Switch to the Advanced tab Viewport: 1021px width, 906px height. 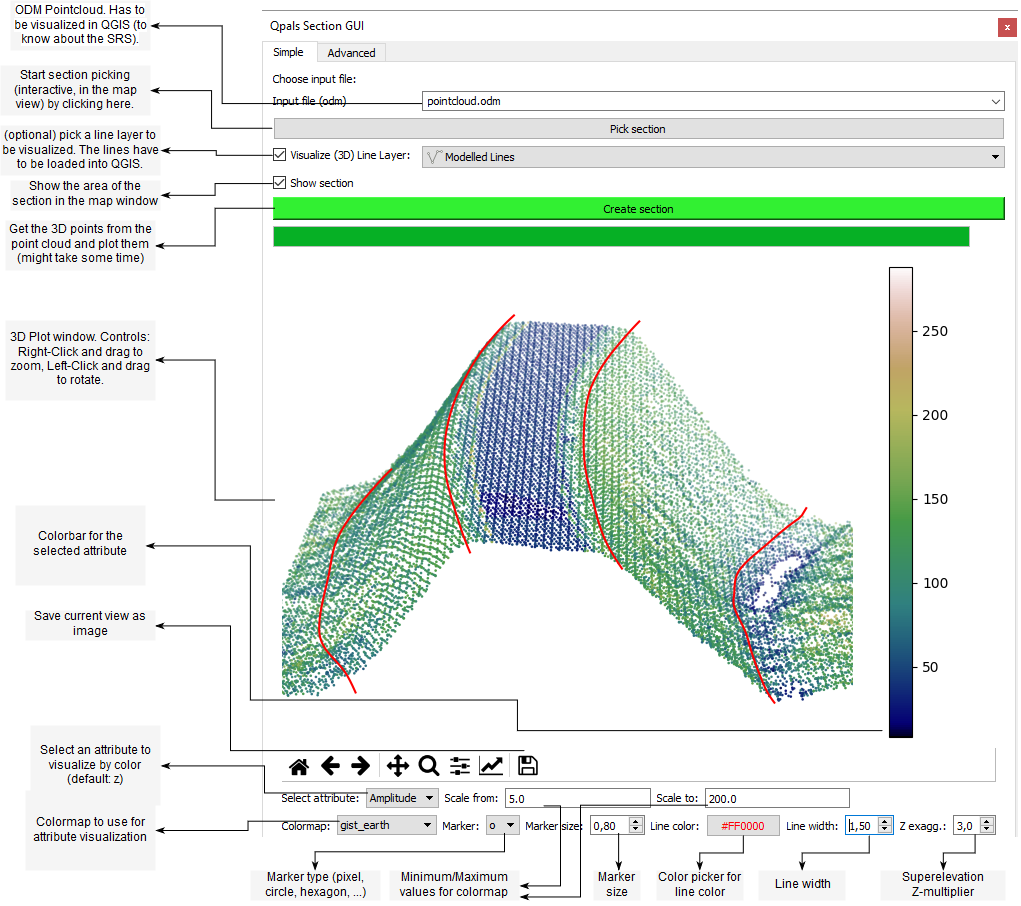(350, 52)
